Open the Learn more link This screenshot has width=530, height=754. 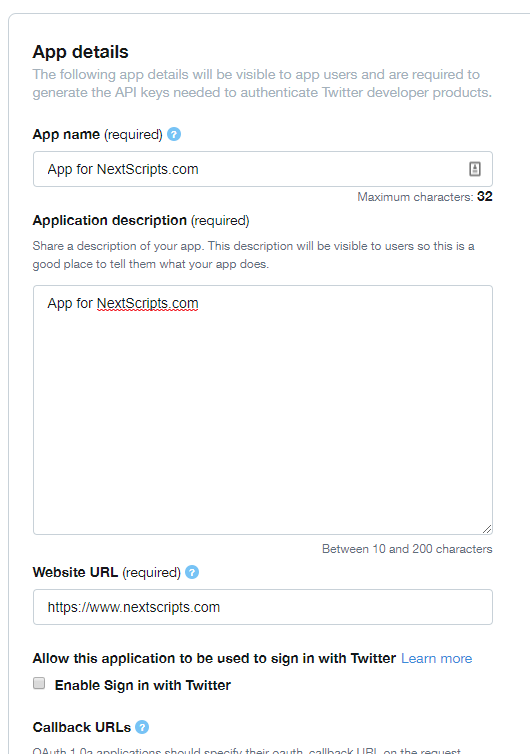tap(437, 658)
